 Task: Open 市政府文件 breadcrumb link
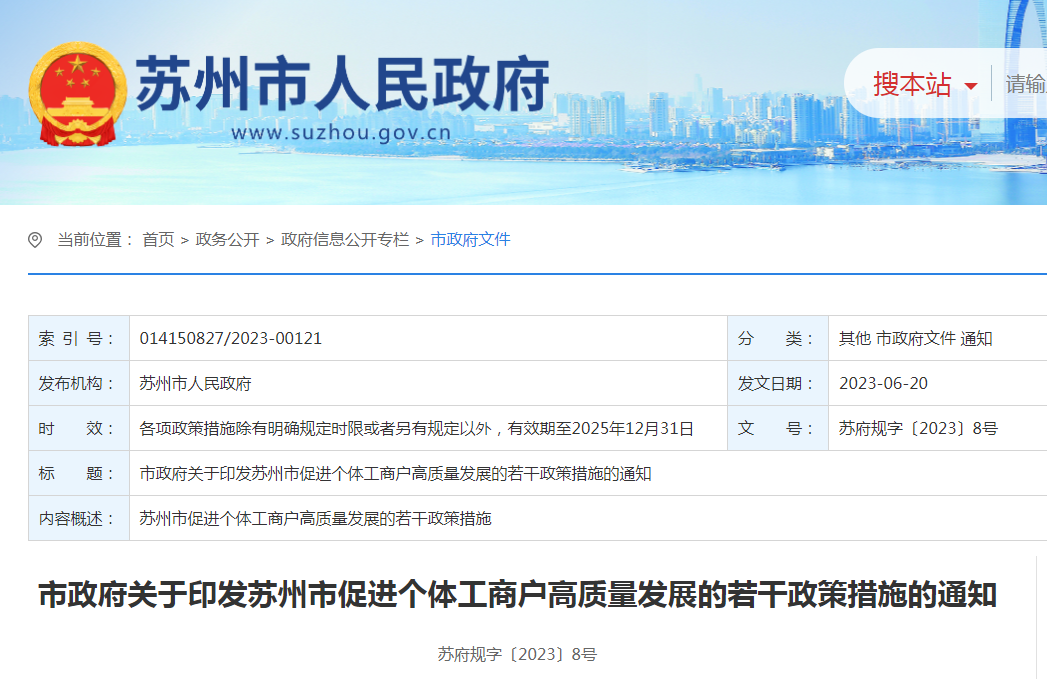pos(470,240)
